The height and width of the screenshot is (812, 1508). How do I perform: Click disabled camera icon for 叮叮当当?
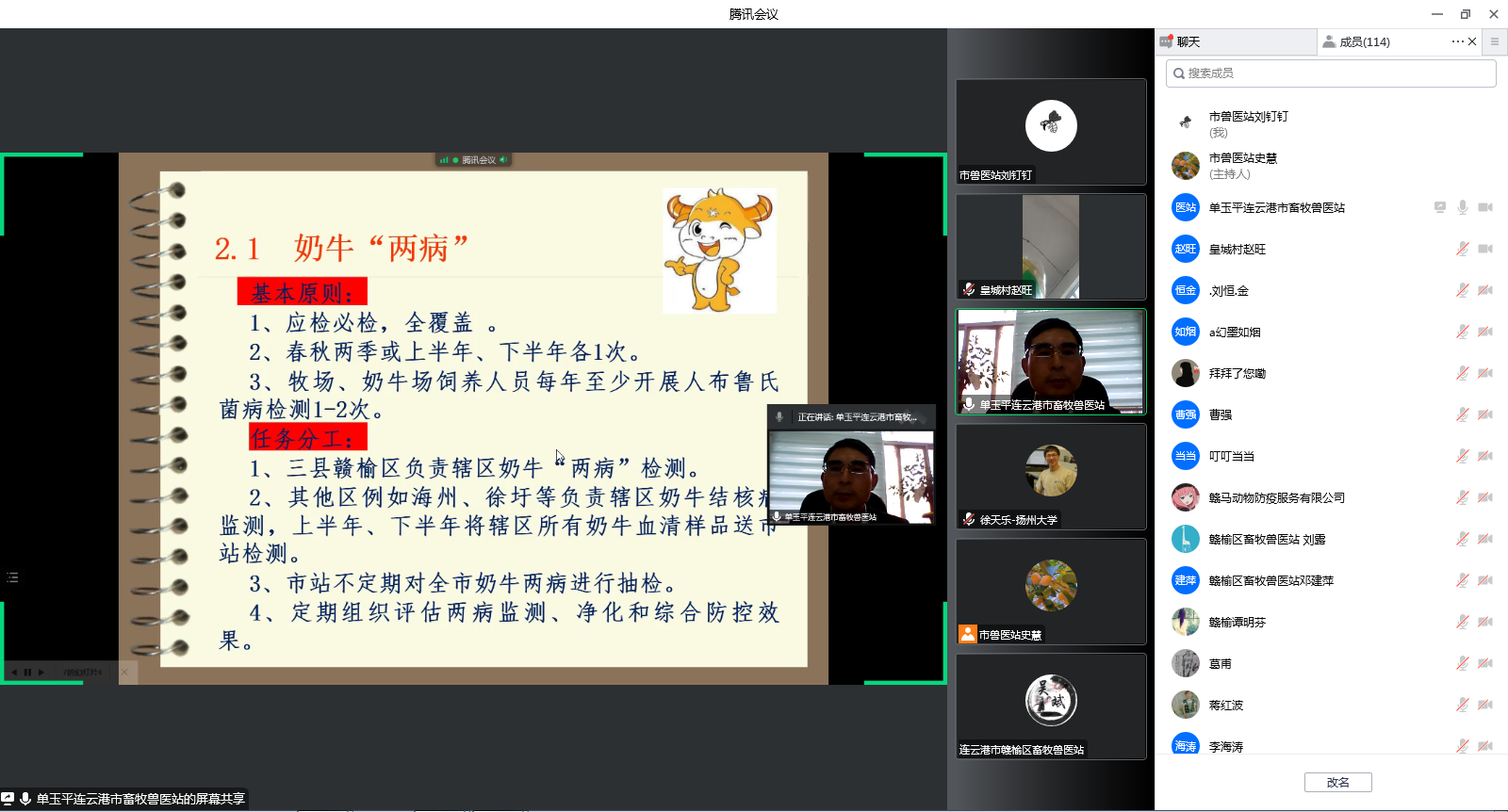[x=1485, y=456]
